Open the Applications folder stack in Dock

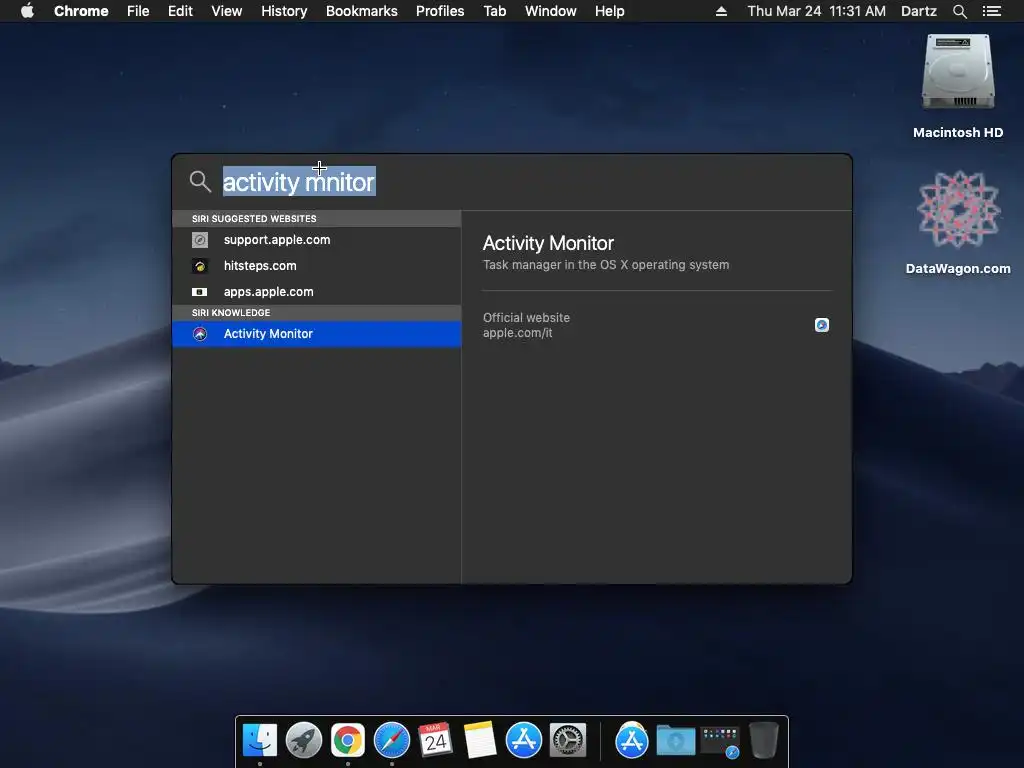click(x=632, y=740)
